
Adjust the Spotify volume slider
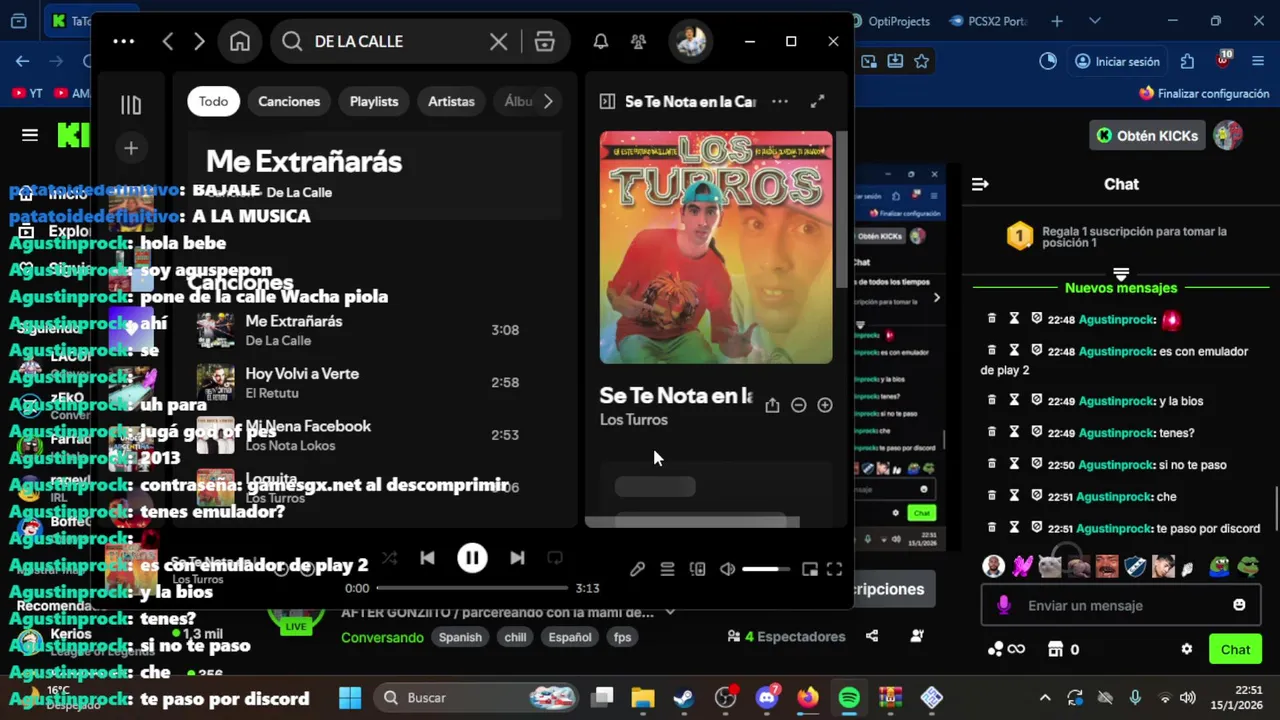766,569
